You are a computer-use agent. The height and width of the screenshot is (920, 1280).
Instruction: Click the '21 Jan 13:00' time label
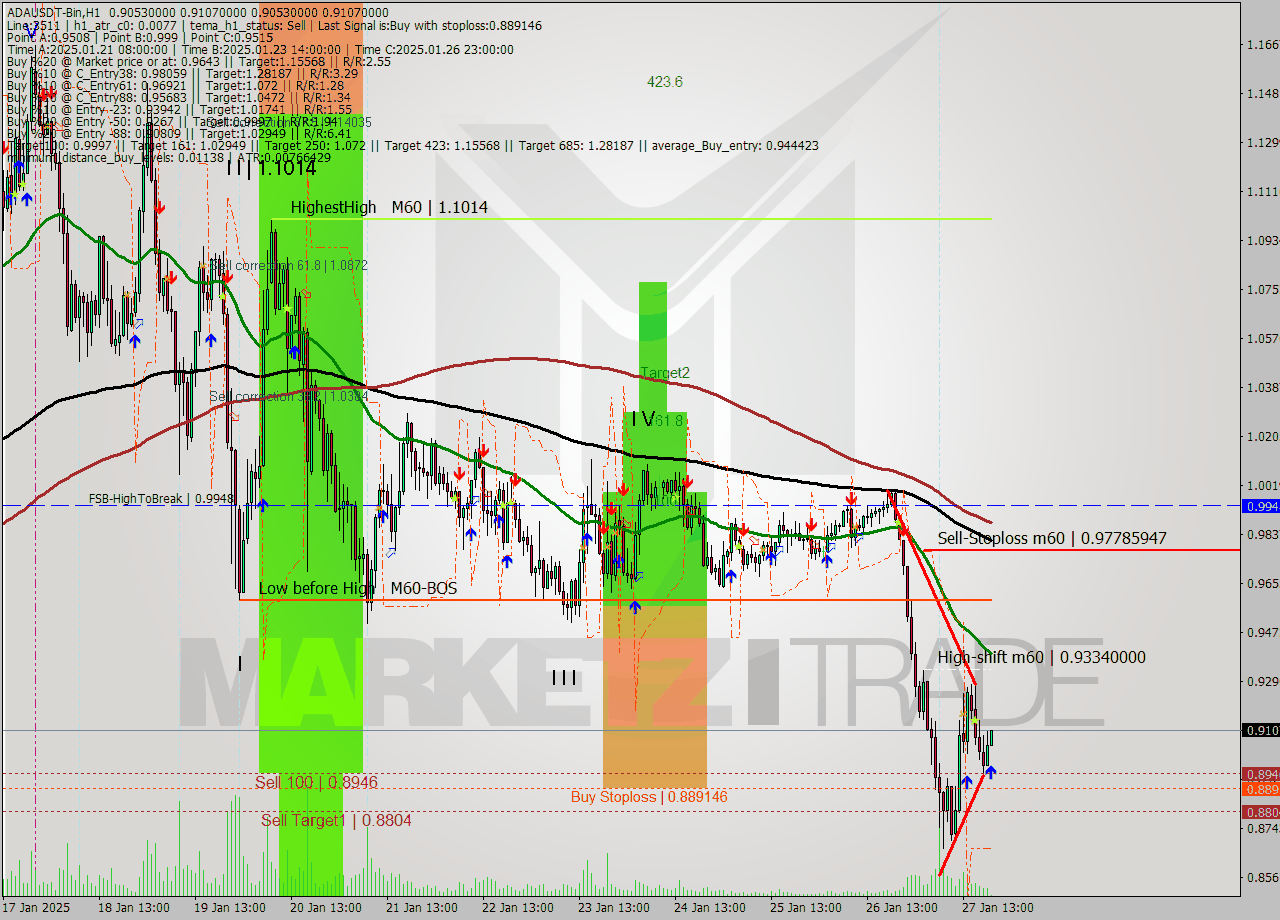point(421,908)
